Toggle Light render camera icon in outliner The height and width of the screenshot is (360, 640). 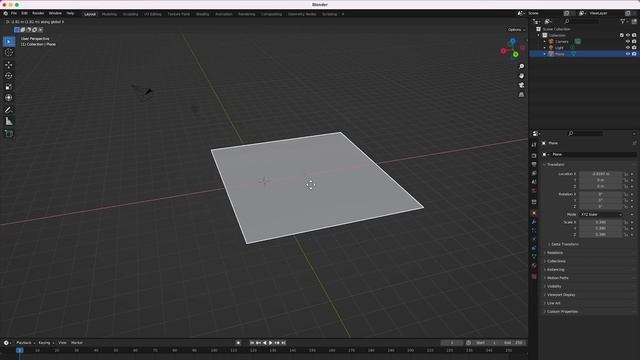tap(634, 48)
